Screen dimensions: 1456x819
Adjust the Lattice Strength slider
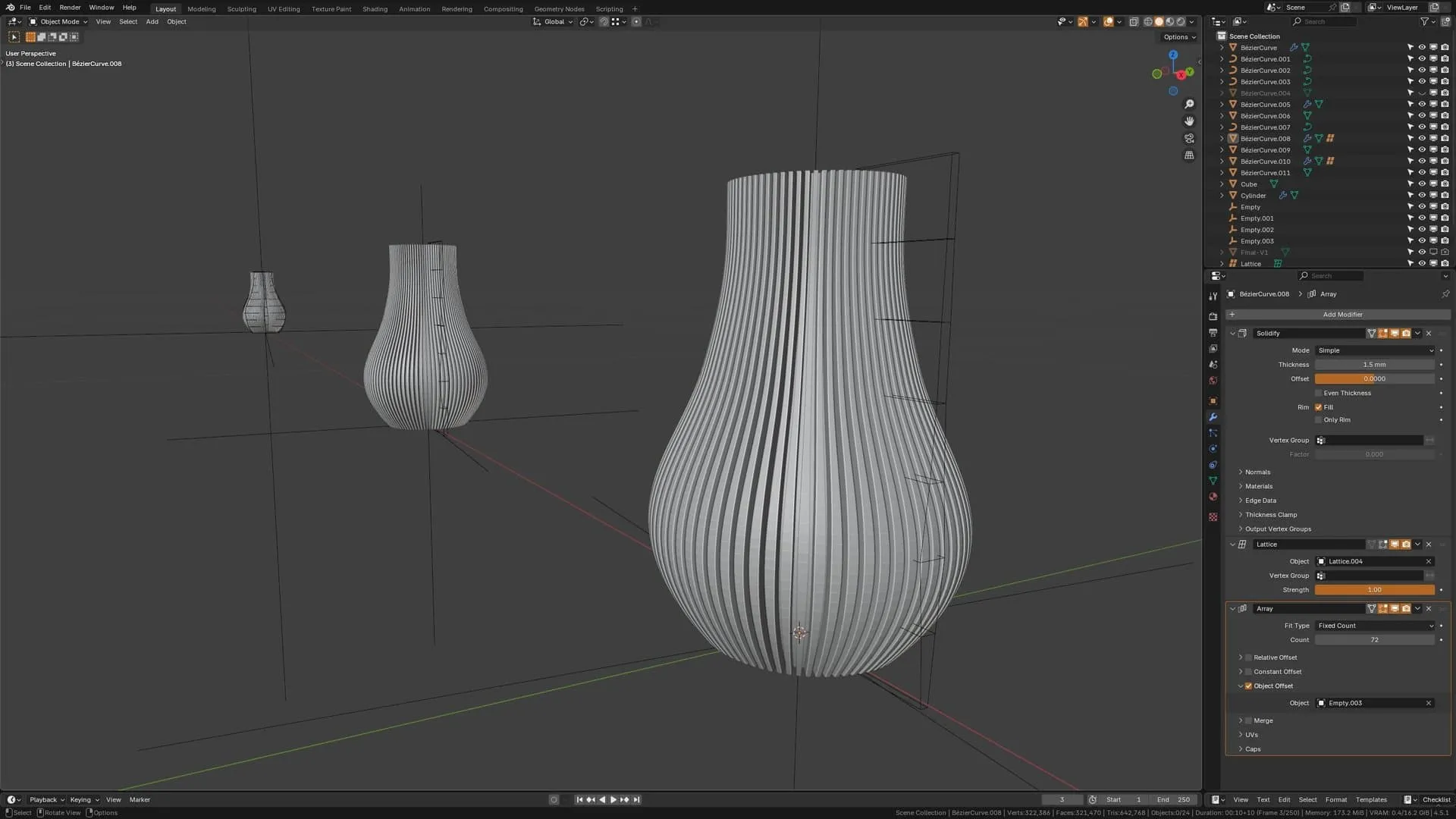1374,590
